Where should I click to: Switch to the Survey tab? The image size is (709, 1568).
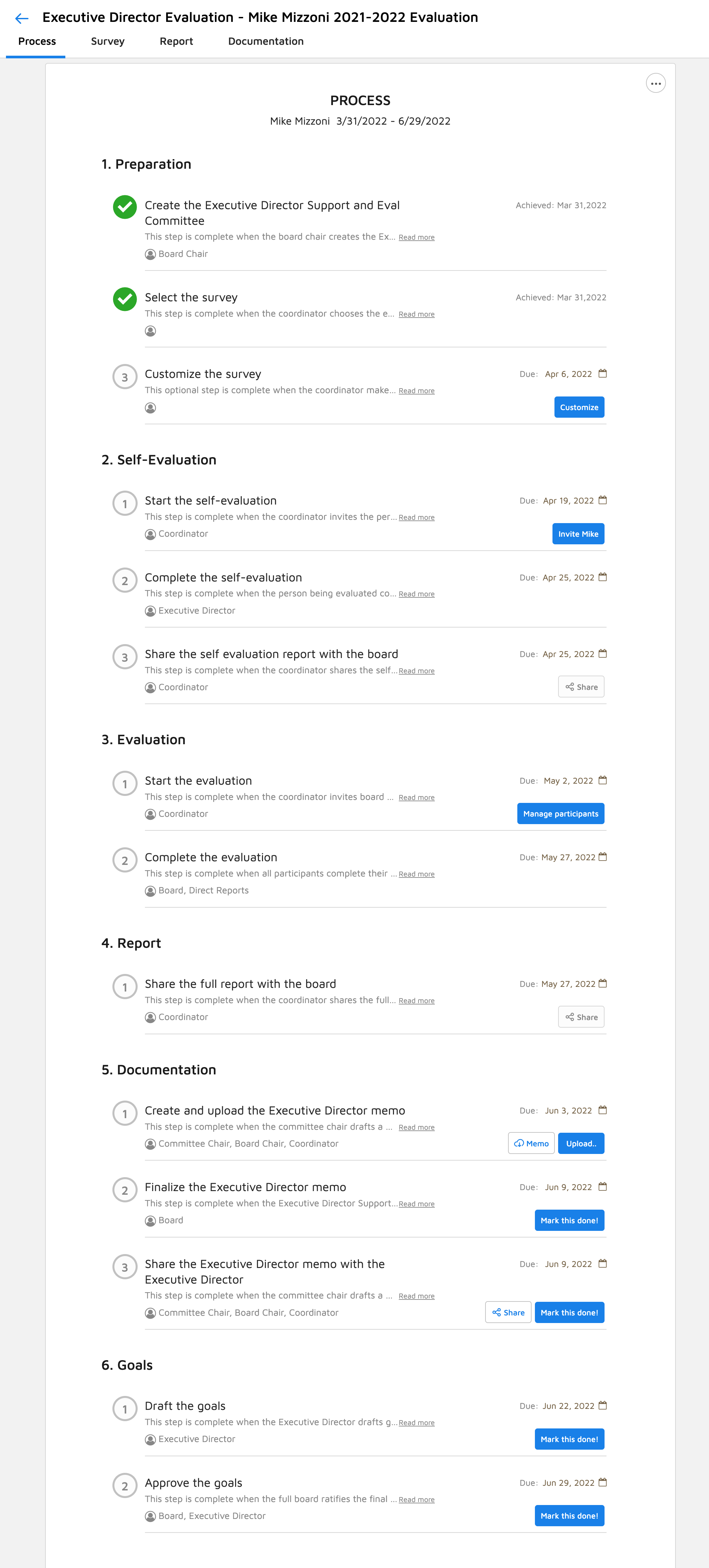coord(108,41)
